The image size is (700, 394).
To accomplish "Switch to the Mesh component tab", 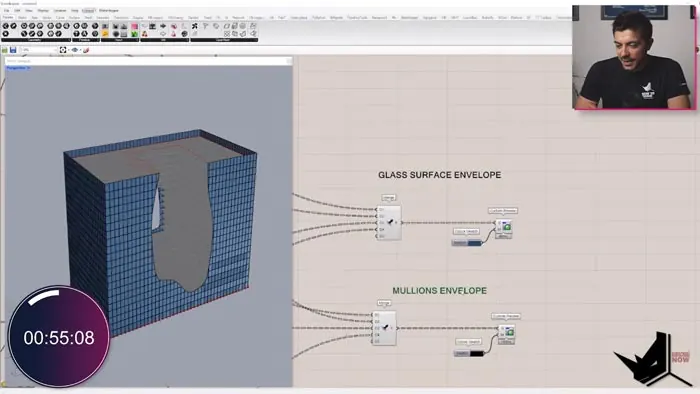I will pyautogui.click(x=88, y=17).
